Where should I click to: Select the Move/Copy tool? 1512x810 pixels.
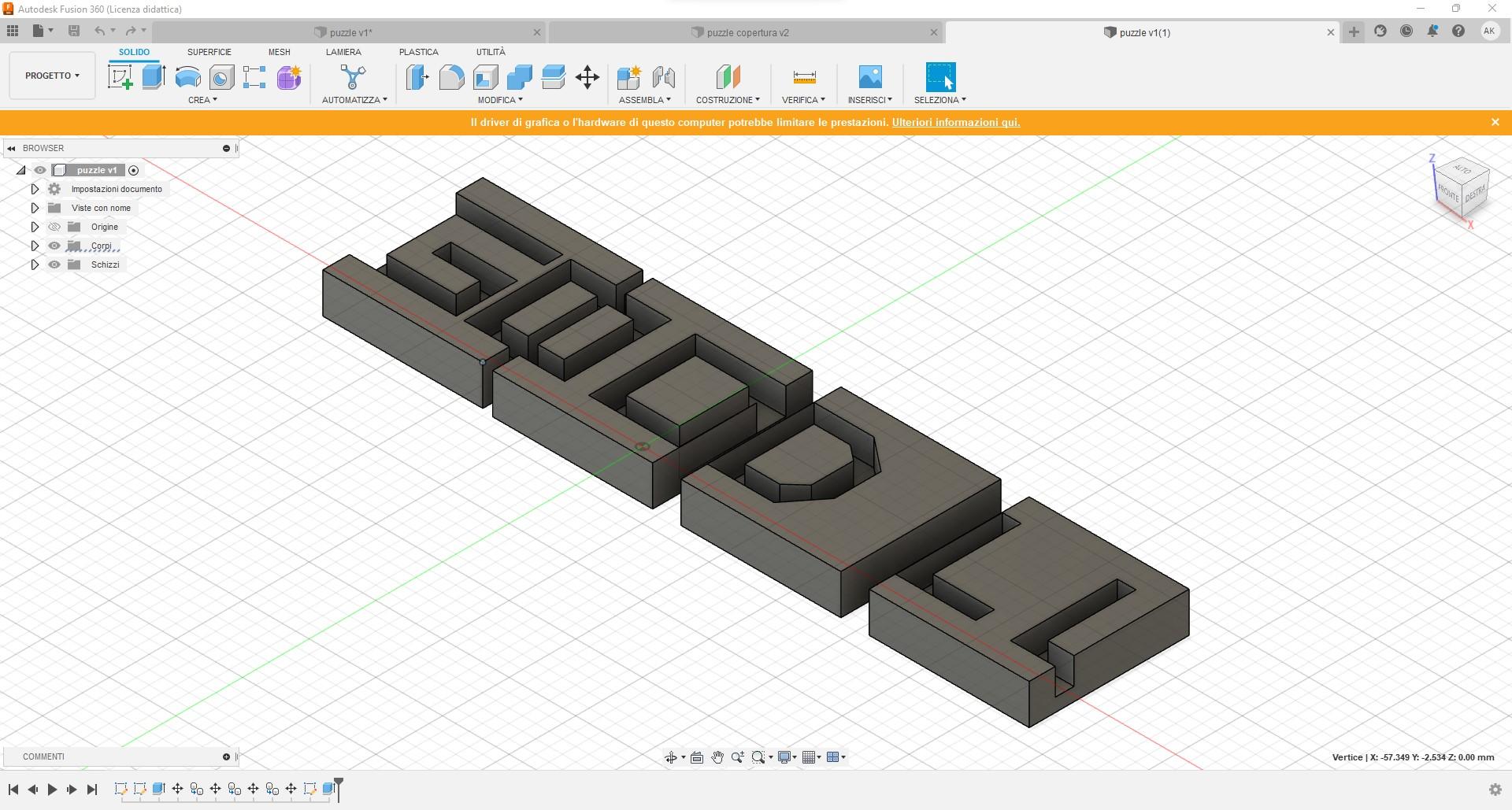(x=587, y=77)
